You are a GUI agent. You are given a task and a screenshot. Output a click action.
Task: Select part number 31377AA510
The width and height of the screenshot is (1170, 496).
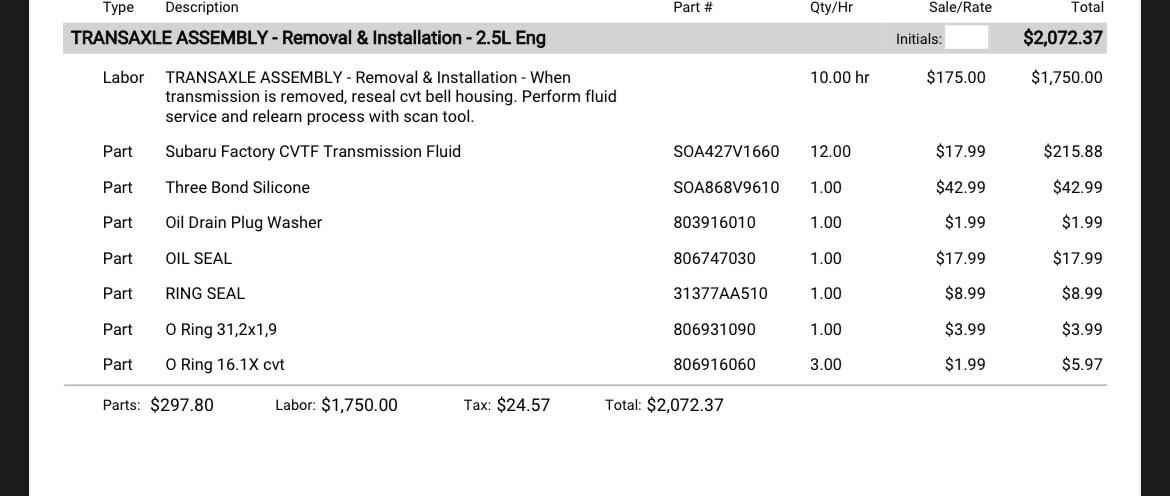coord(720,293)
